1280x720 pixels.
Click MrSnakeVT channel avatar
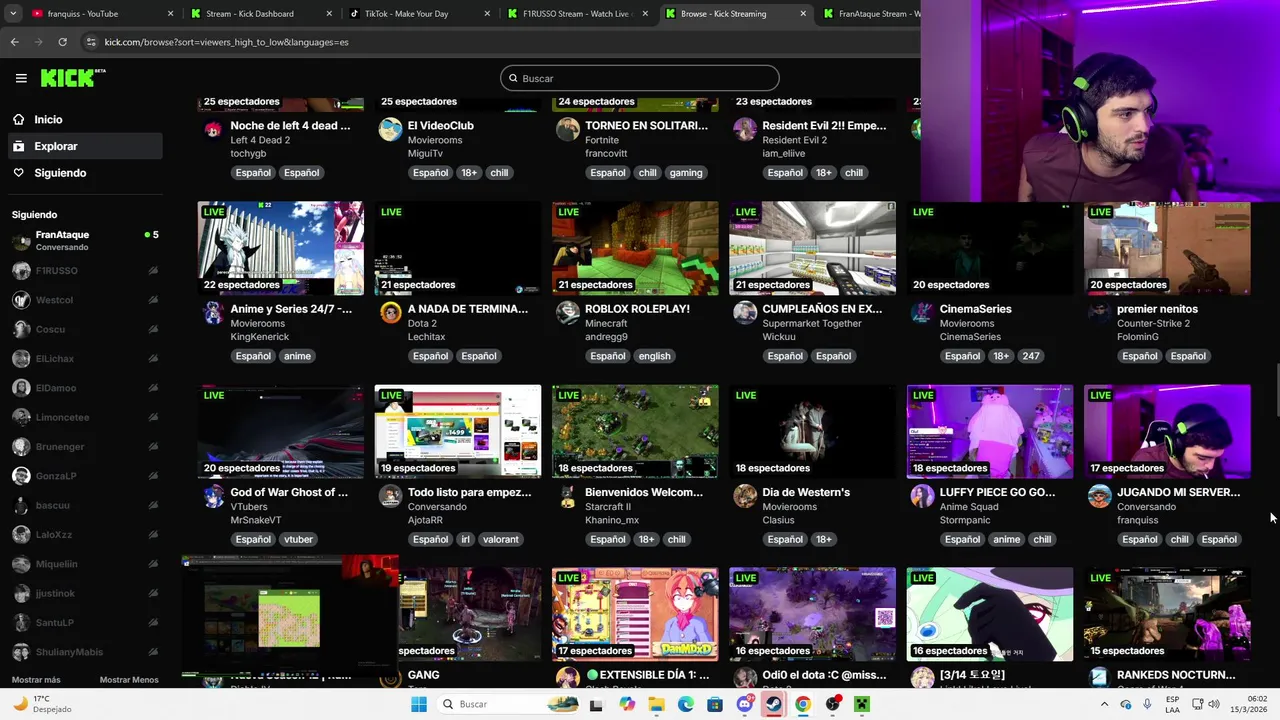pos(213,496)
